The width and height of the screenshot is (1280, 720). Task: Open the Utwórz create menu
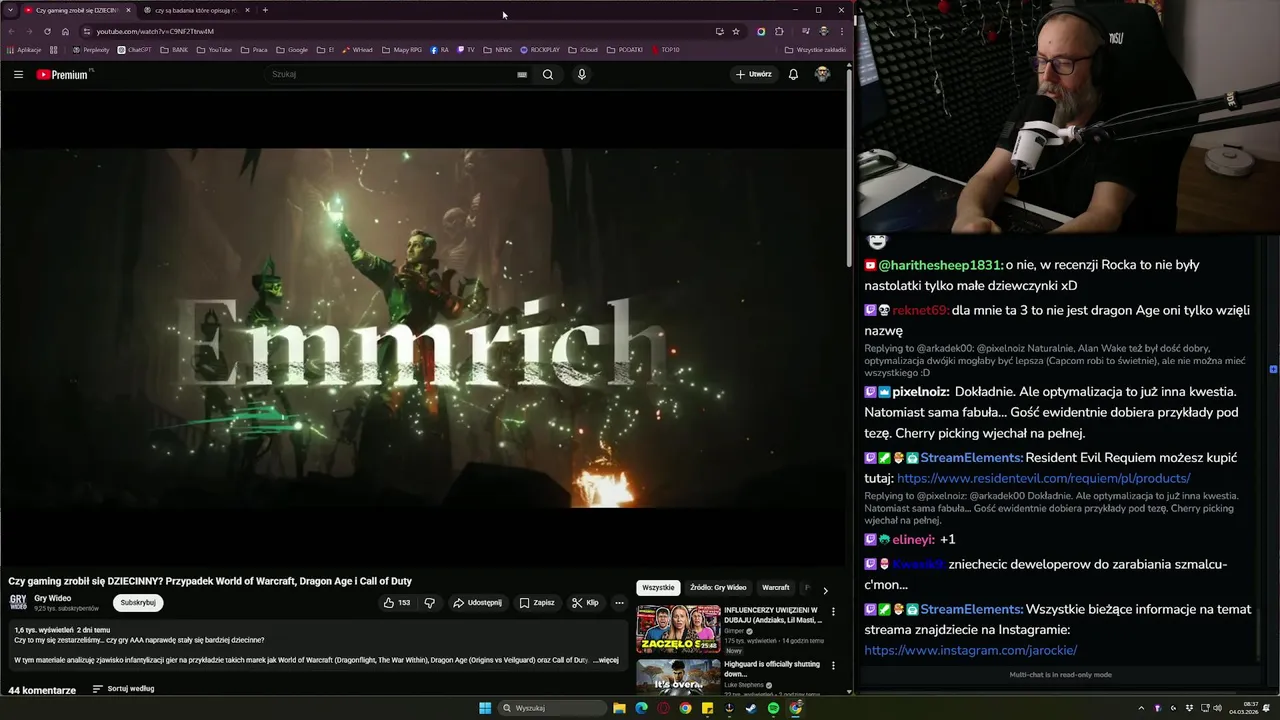pos(754,74)
